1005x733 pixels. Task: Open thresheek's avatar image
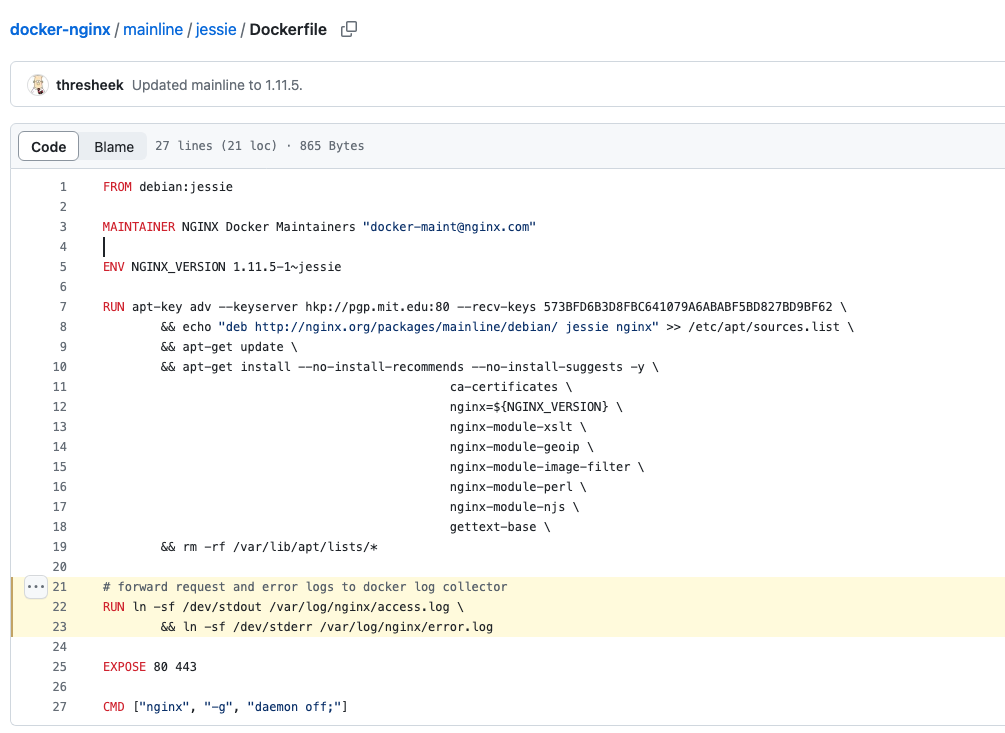tap(38, 85)
